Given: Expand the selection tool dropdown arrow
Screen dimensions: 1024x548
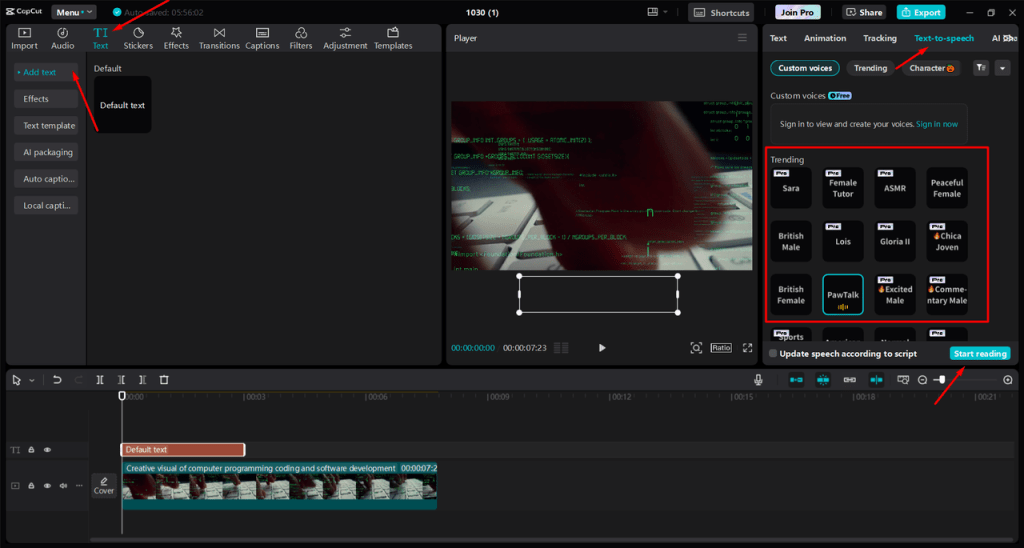Looking at the screenshot, I should tap(32, 380).
